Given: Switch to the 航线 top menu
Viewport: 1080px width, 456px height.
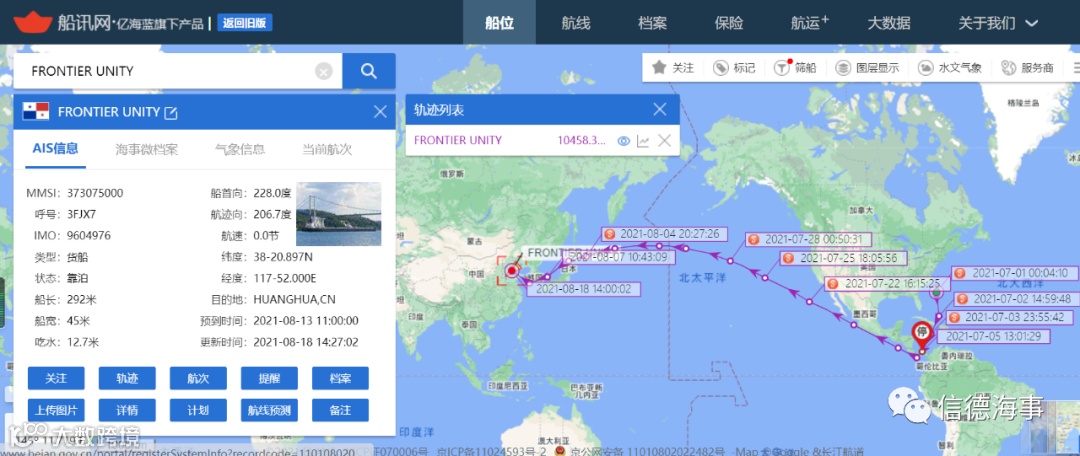Looking at the screenshot, I should click(x=576, y=23).
